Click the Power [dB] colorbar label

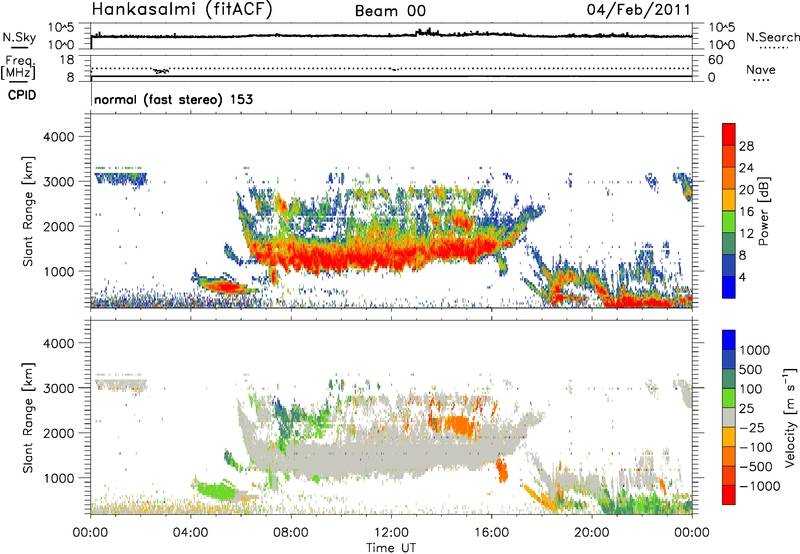(764, 211)
